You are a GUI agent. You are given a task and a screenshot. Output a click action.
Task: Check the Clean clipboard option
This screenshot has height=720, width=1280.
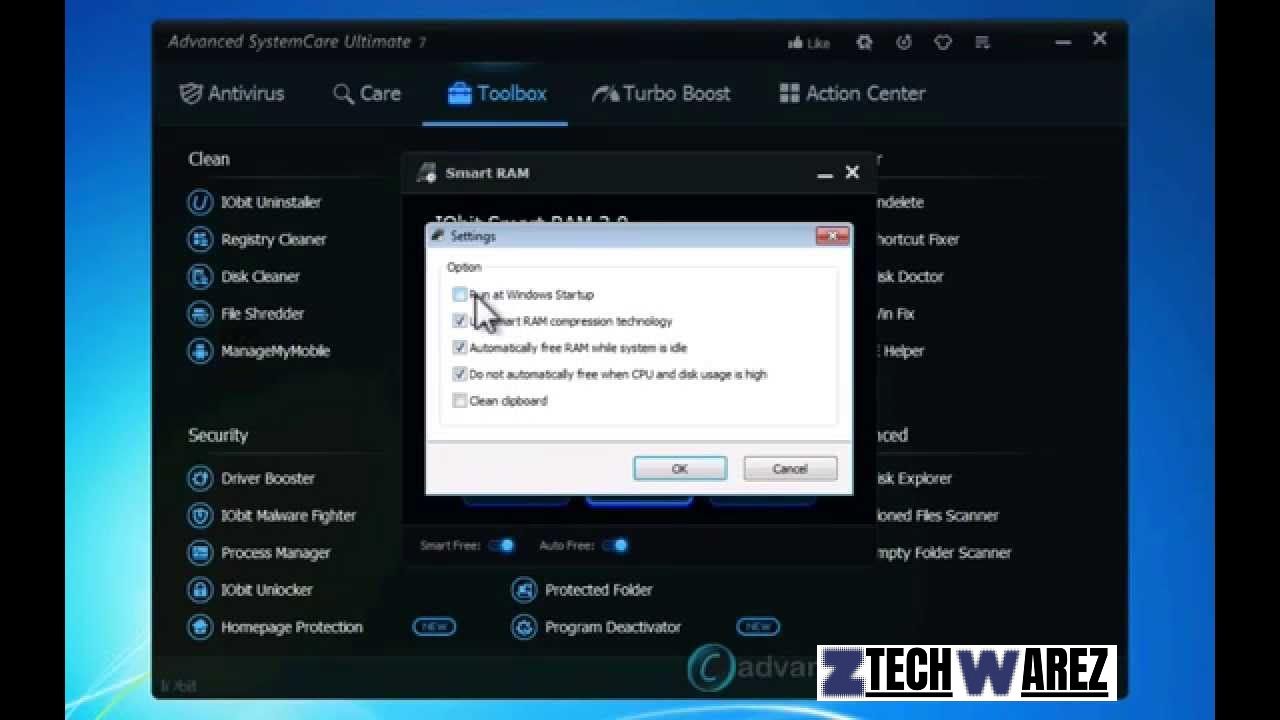459,400
